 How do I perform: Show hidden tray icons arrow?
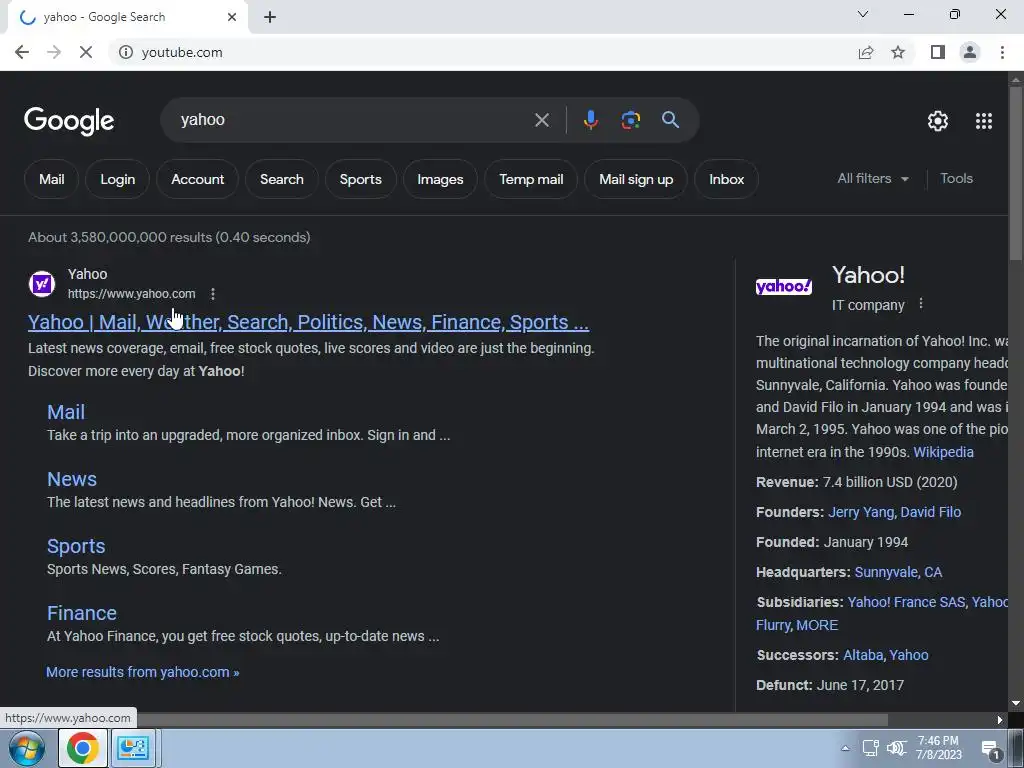(845, 748)
